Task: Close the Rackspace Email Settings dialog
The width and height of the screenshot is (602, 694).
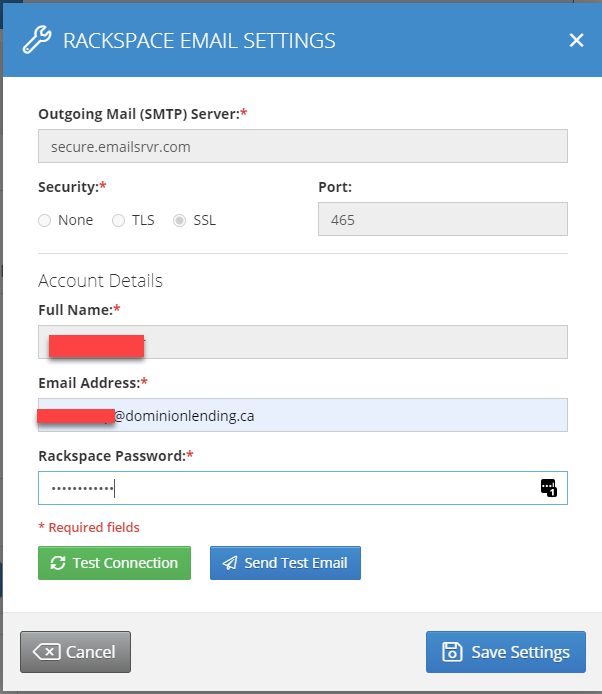Action: pos(576,40)
